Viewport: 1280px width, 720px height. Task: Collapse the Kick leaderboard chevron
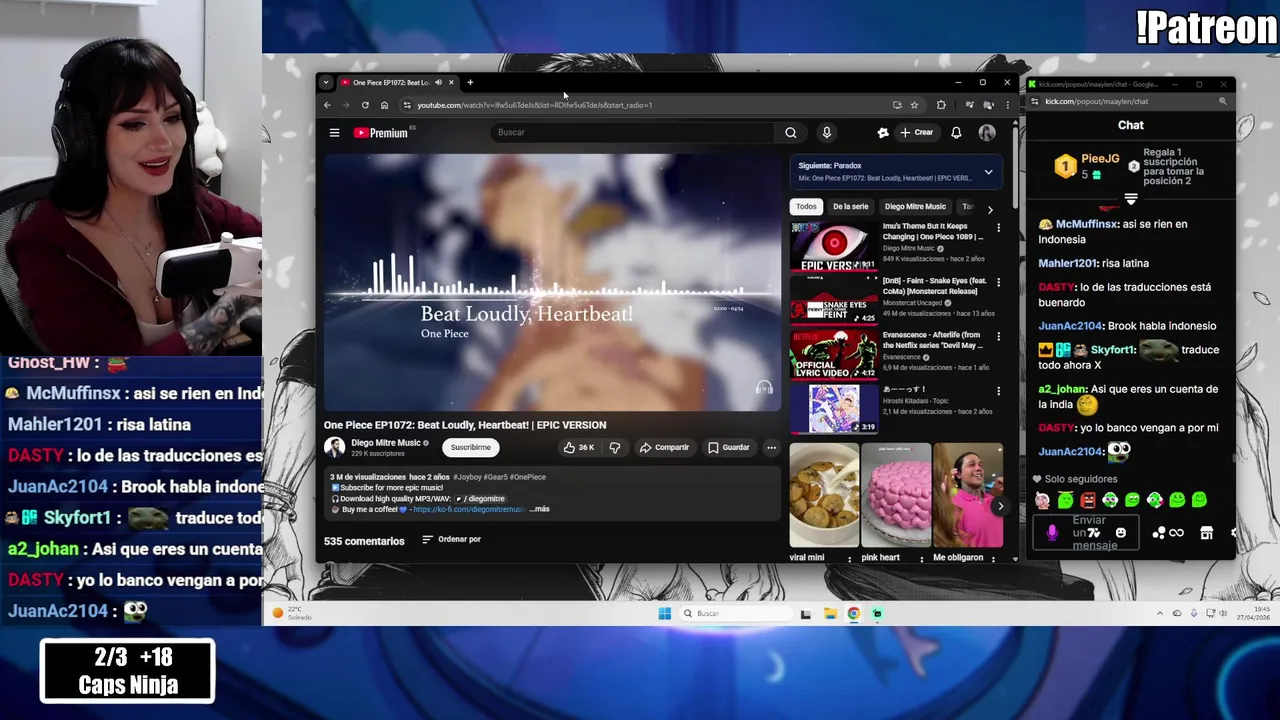(1131, 199)
